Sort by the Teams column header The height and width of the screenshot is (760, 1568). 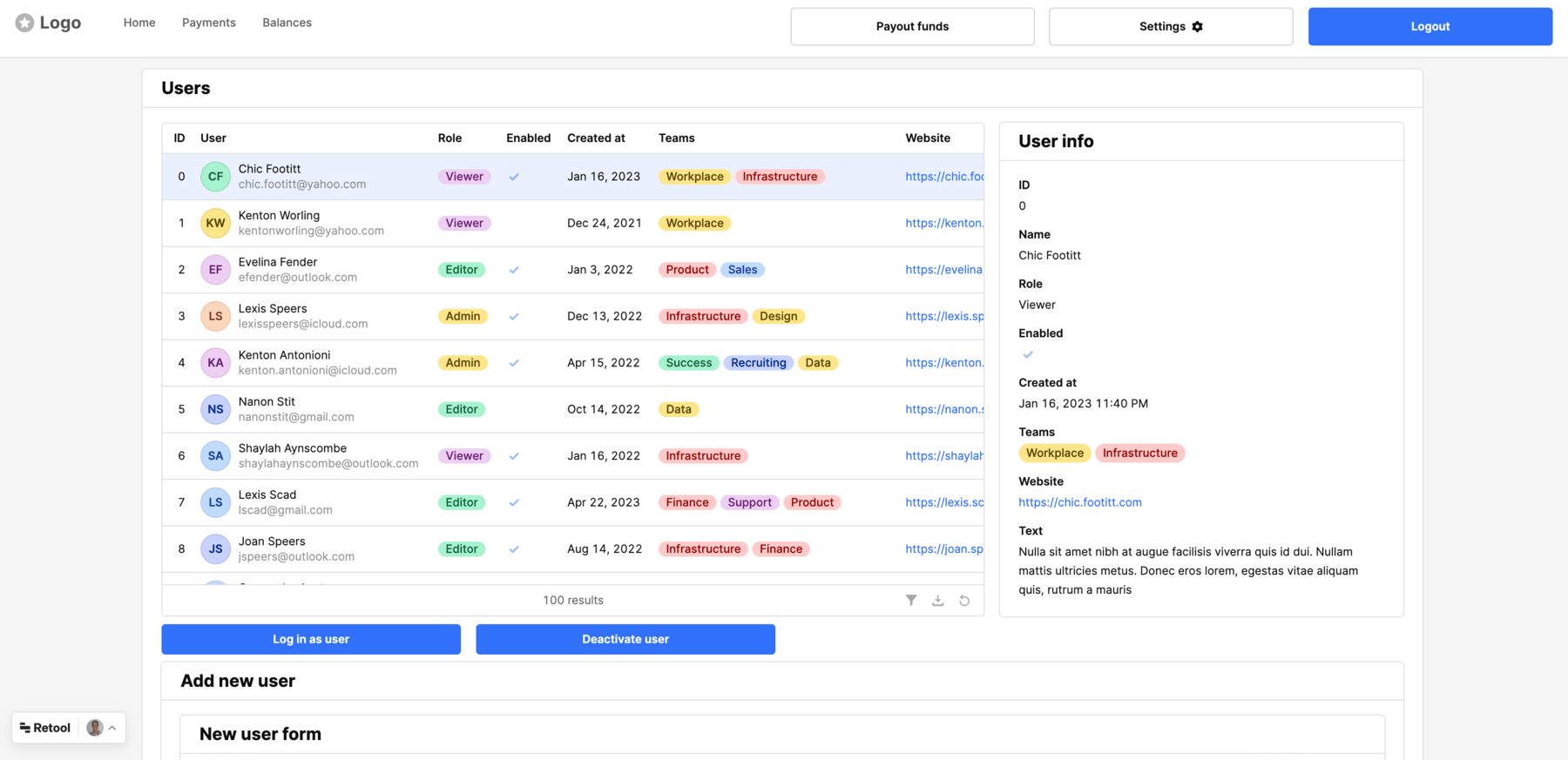click(x=677, y=138)
